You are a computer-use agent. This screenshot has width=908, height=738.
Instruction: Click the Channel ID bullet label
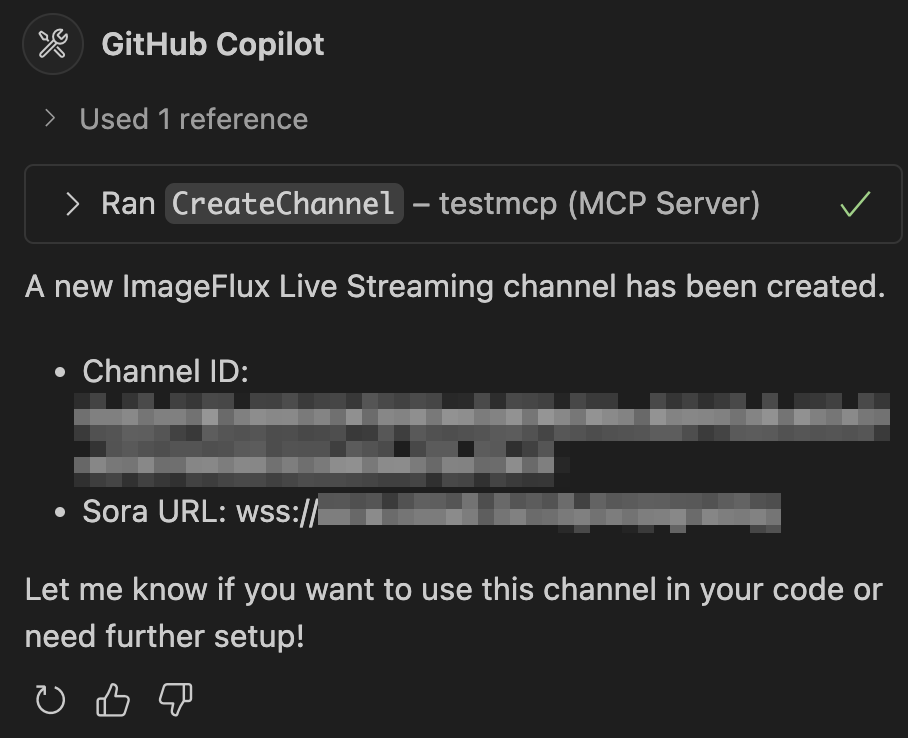coord(165,371)
